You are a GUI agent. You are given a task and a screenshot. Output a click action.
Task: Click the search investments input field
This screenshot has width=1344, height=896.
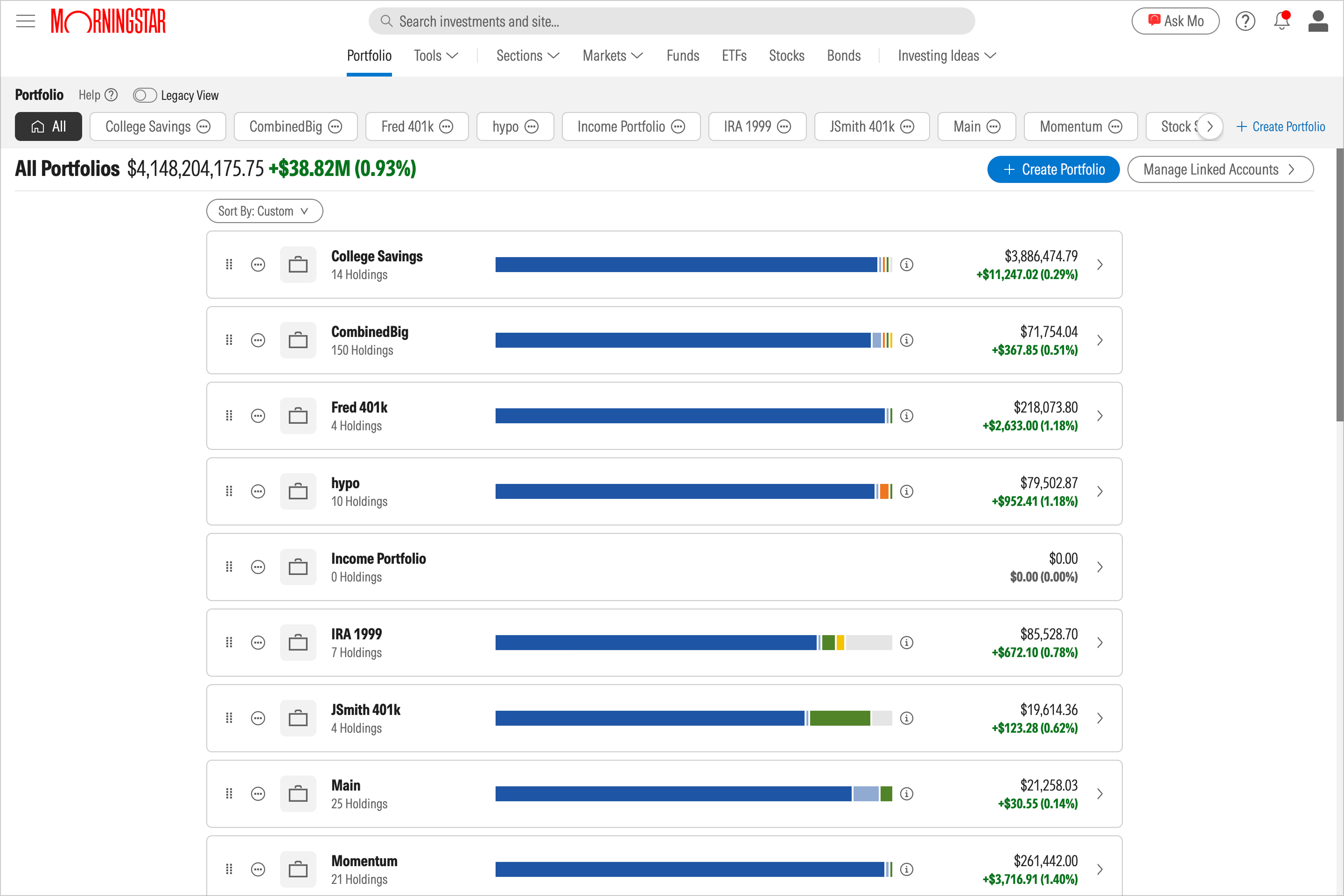(672, 21)
